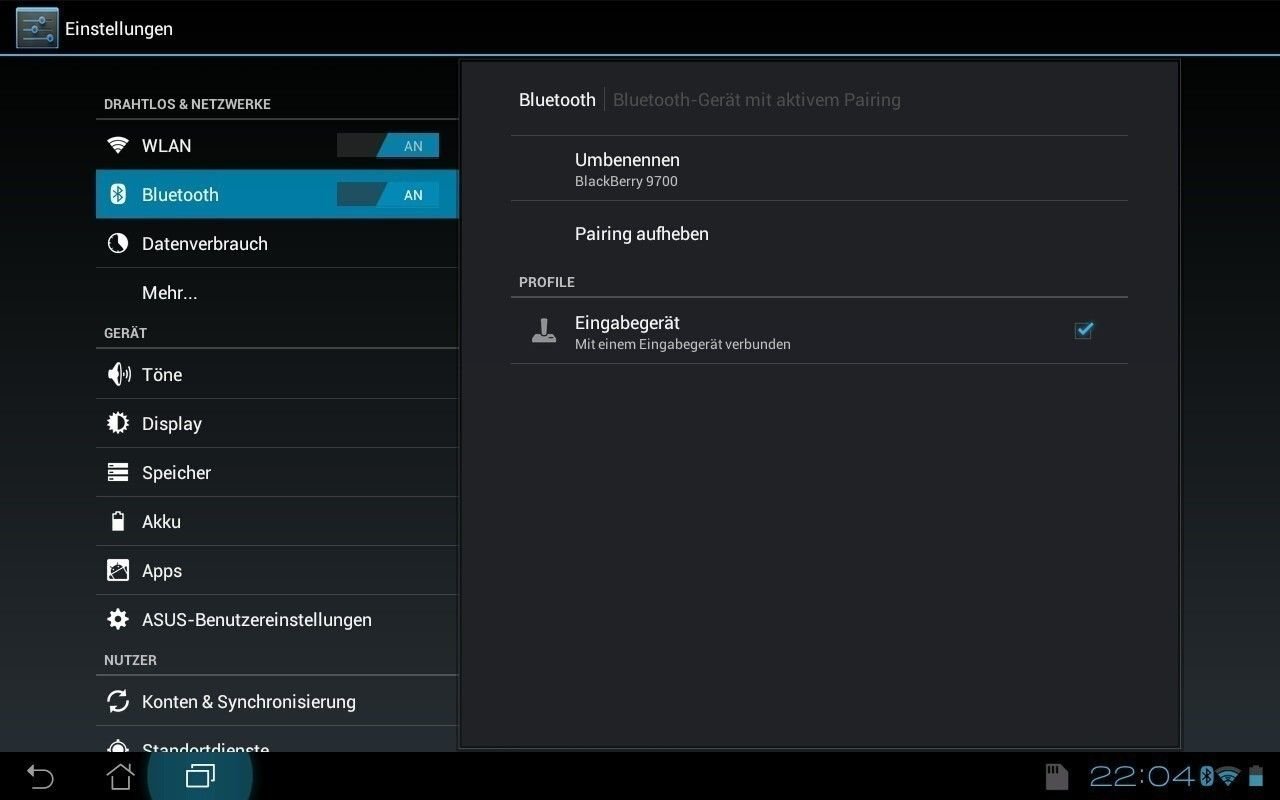The height and width of the screenshot is (800, 1280).
Task: Tap the Bluetooth breadcrumb title
Action: click(557, 100)
